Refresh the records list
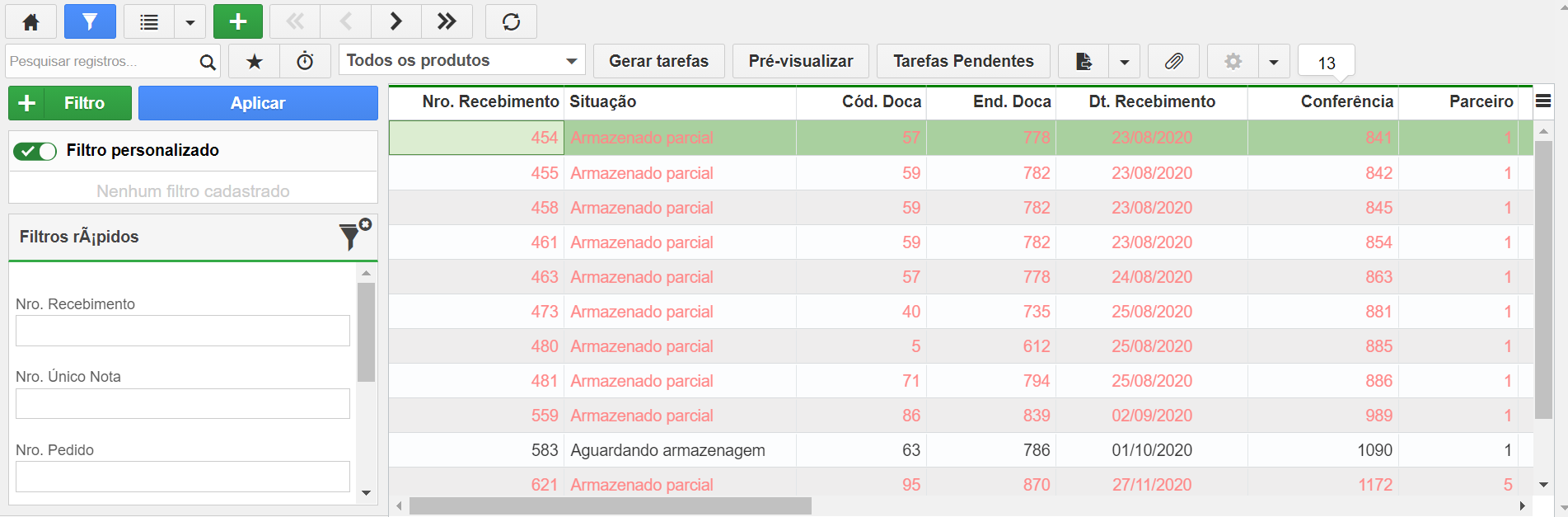The width and height of the screenshot is (1568, 517). coord(511,21)
